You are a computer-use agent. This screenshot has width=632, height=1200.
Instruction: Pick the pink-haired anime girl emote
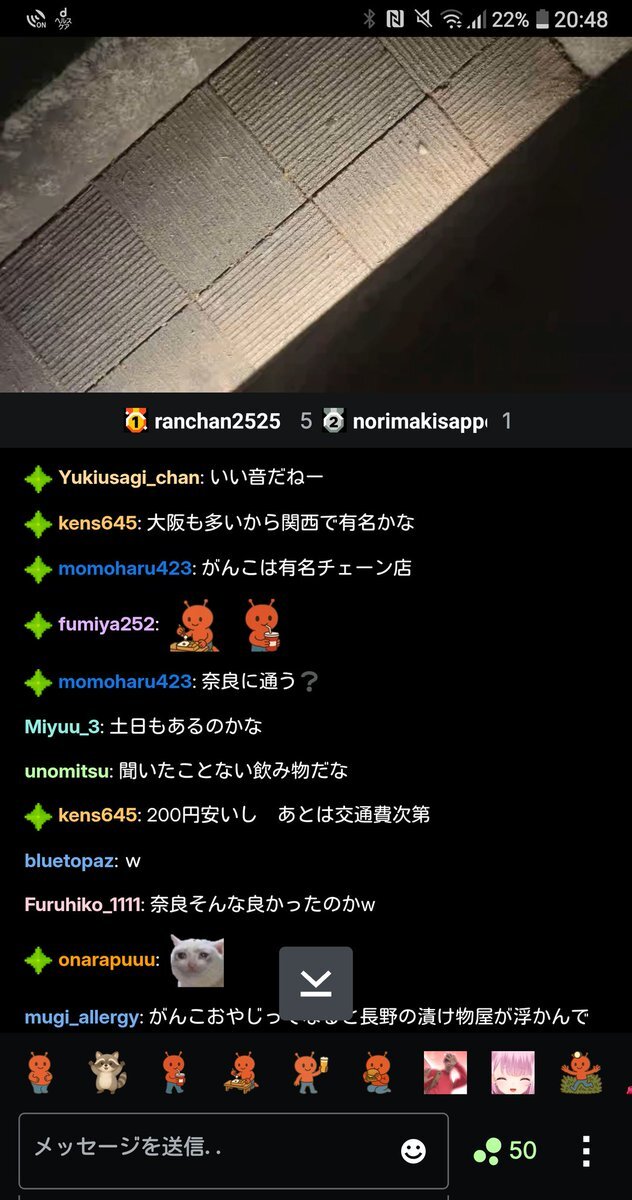(x=512, y=1072)
